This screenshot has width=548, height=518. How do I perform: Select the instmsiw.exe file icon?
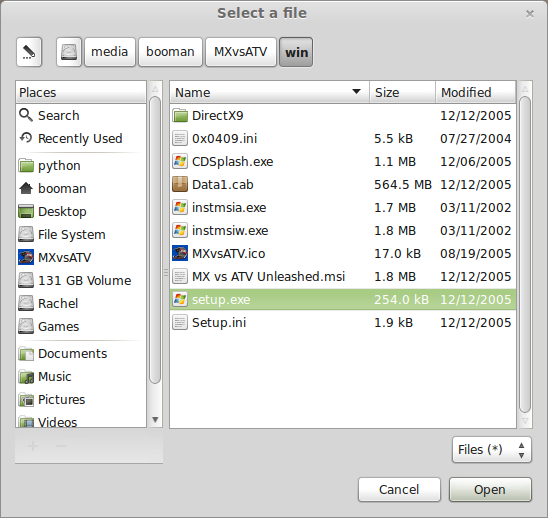coord(180,230)
